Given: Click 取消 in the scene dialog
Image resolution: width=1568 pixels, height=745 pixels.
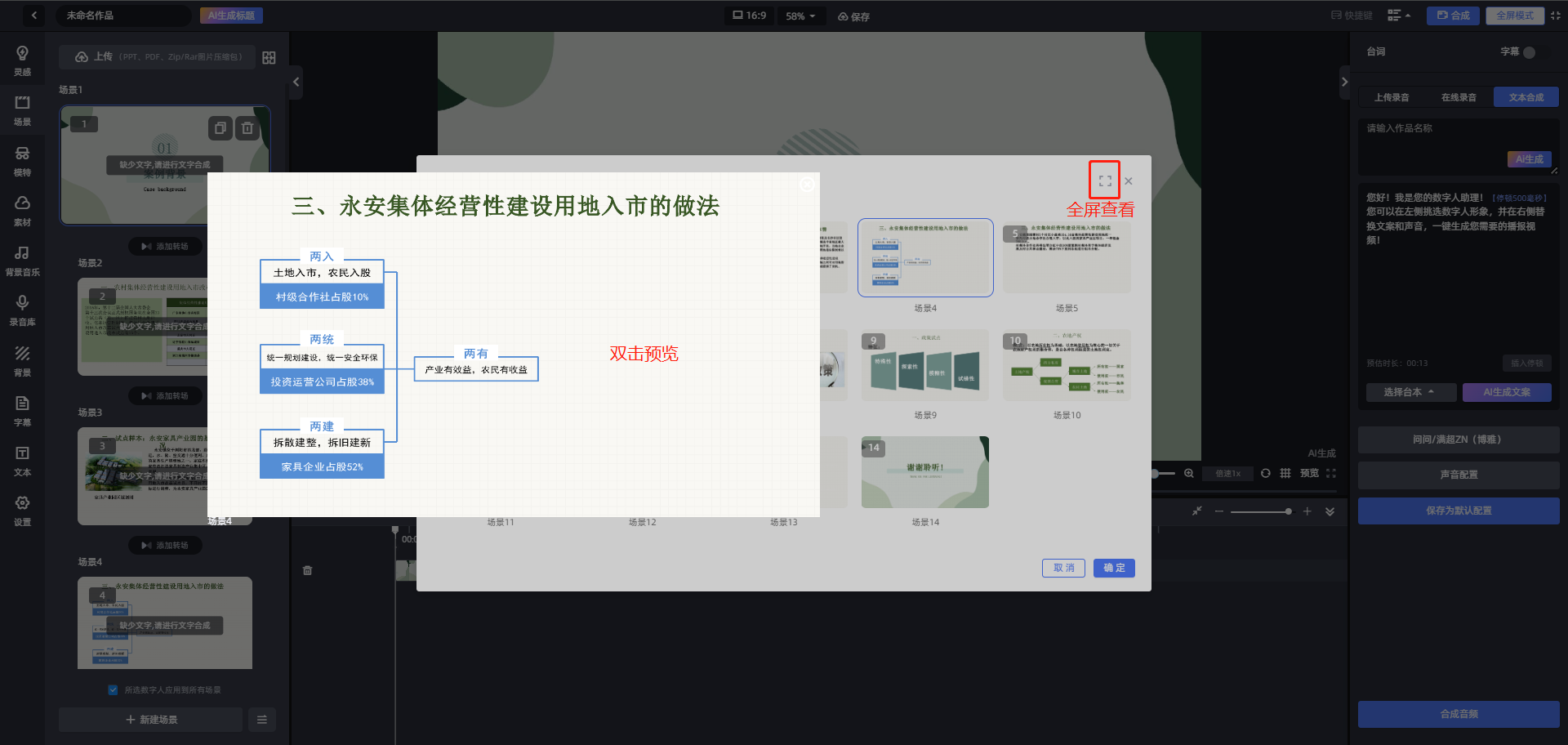Looking at the screenshot, I should coord(1063,568).
